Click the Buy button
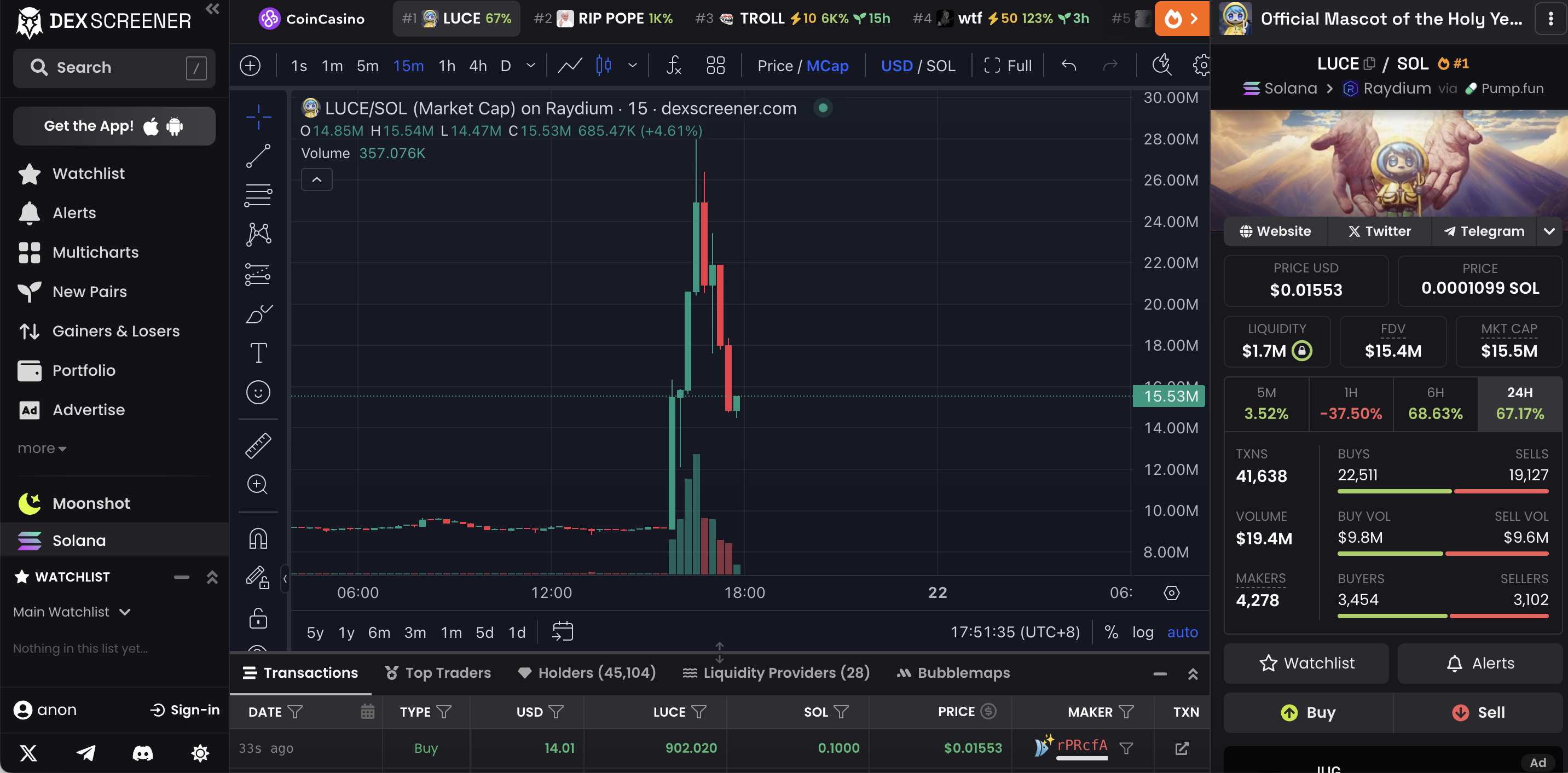The width and height of the screenshot is (1568, 773). click(x=1308, y=712)
